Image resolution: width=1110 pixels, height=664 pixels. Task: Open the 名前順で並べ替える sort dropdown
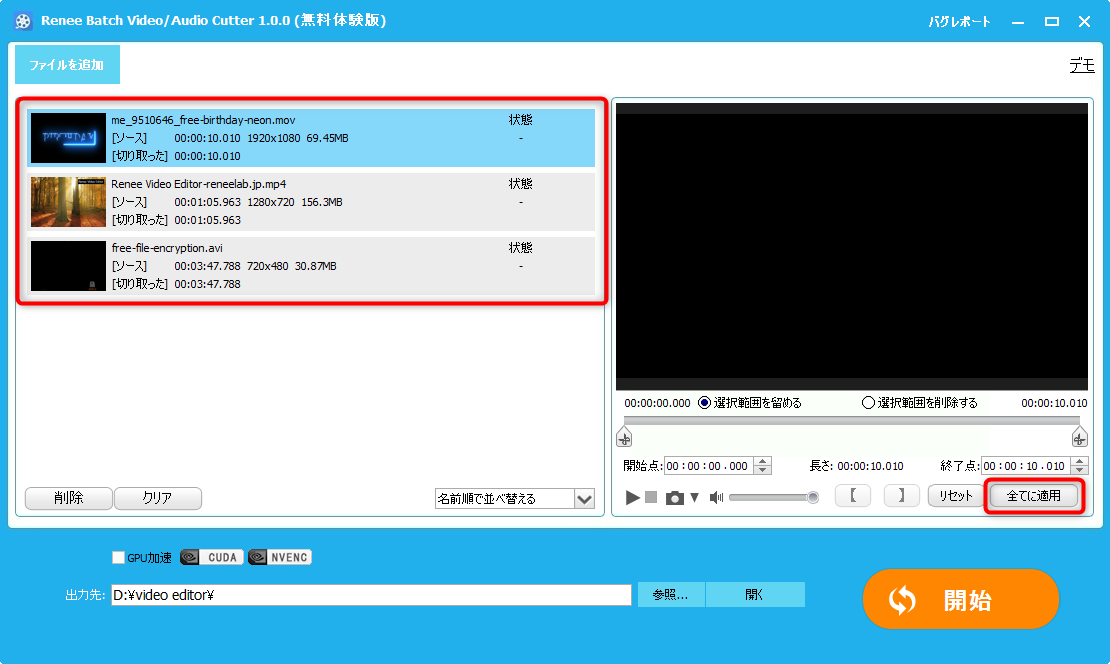click(515, 498)
